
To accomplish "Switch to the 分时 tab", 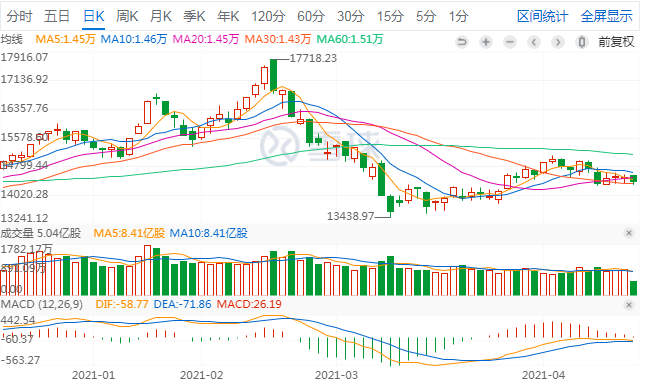I will (x=19, y=16).
